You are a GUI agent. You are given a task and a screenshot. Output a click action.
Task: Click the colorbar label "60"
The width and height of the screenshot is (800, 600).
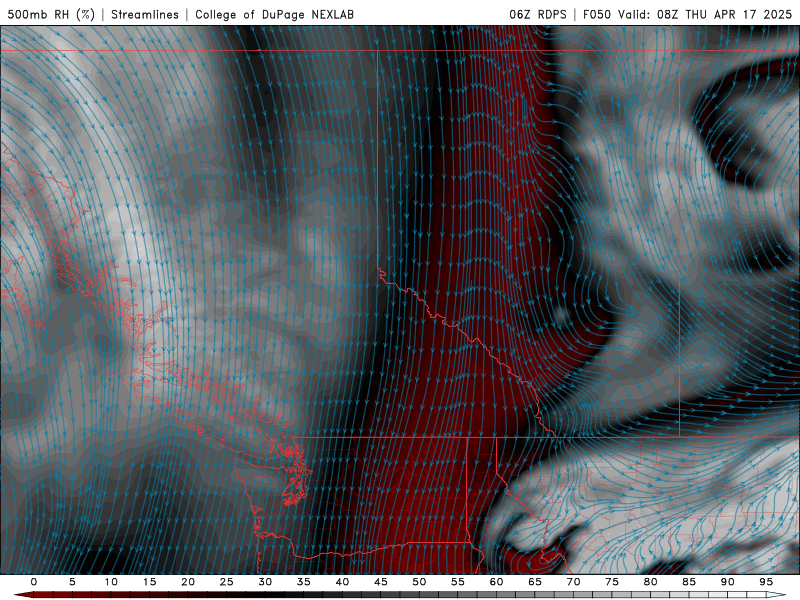point(496,582)
